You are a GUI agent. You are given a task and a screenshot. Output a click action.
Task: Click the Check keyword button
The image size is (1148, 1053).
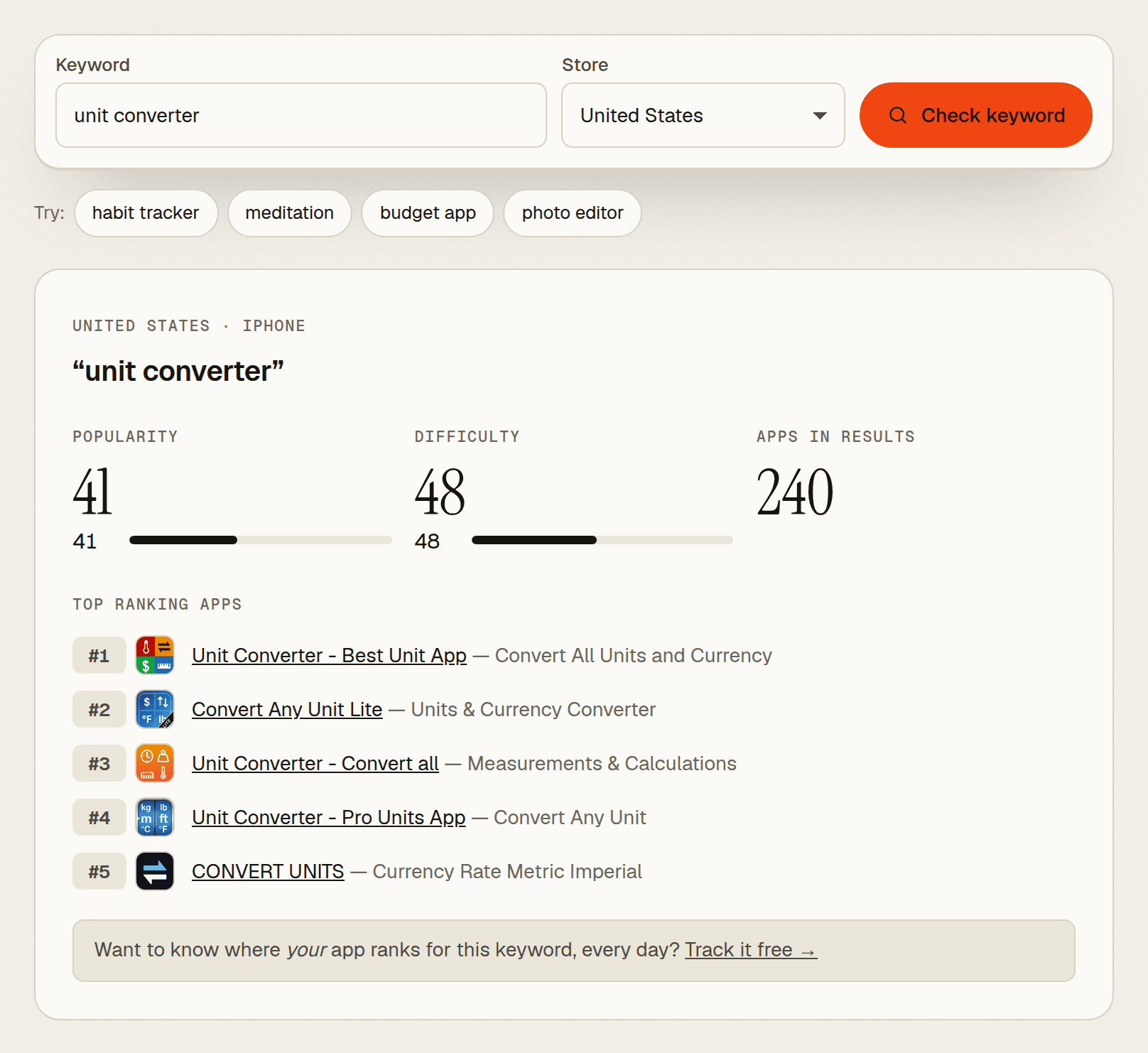(x=976, y=115)
